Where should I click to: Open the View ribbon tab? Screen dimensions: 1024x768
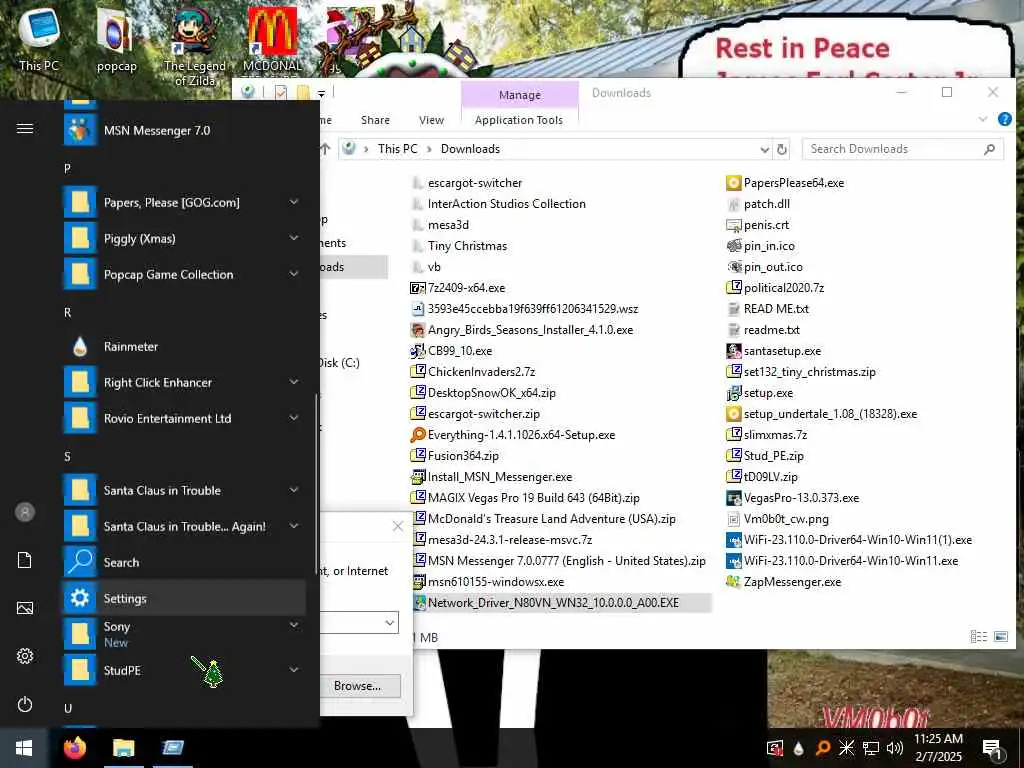point(431,120)
